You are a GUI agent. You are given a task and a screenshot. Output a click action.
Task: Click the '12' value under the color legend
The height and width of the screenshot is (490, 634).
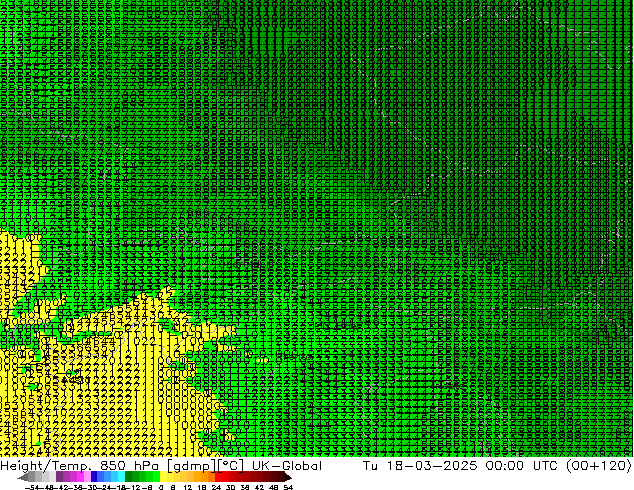tap(188, 487)
